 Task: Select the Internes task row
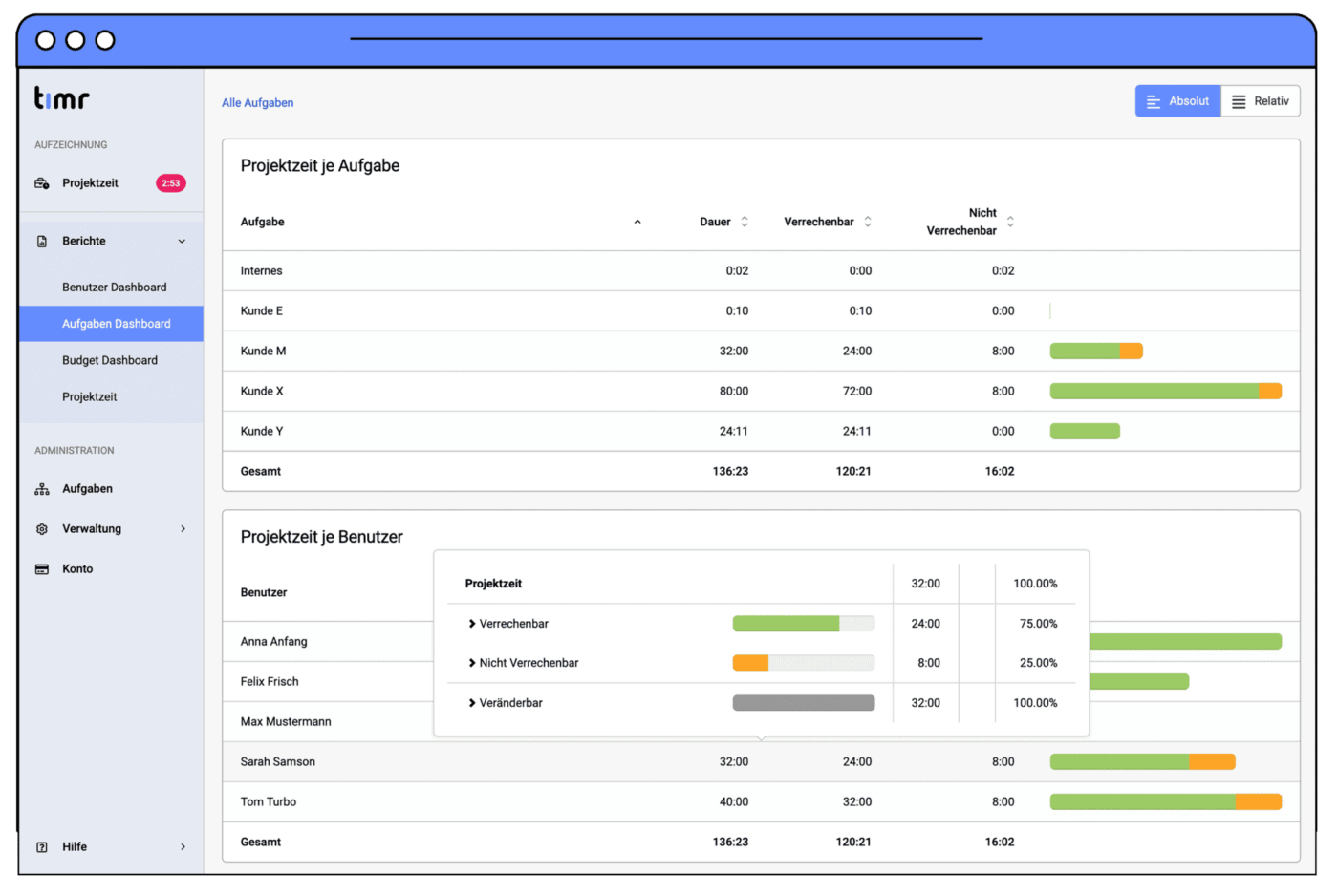coord(761,271)
